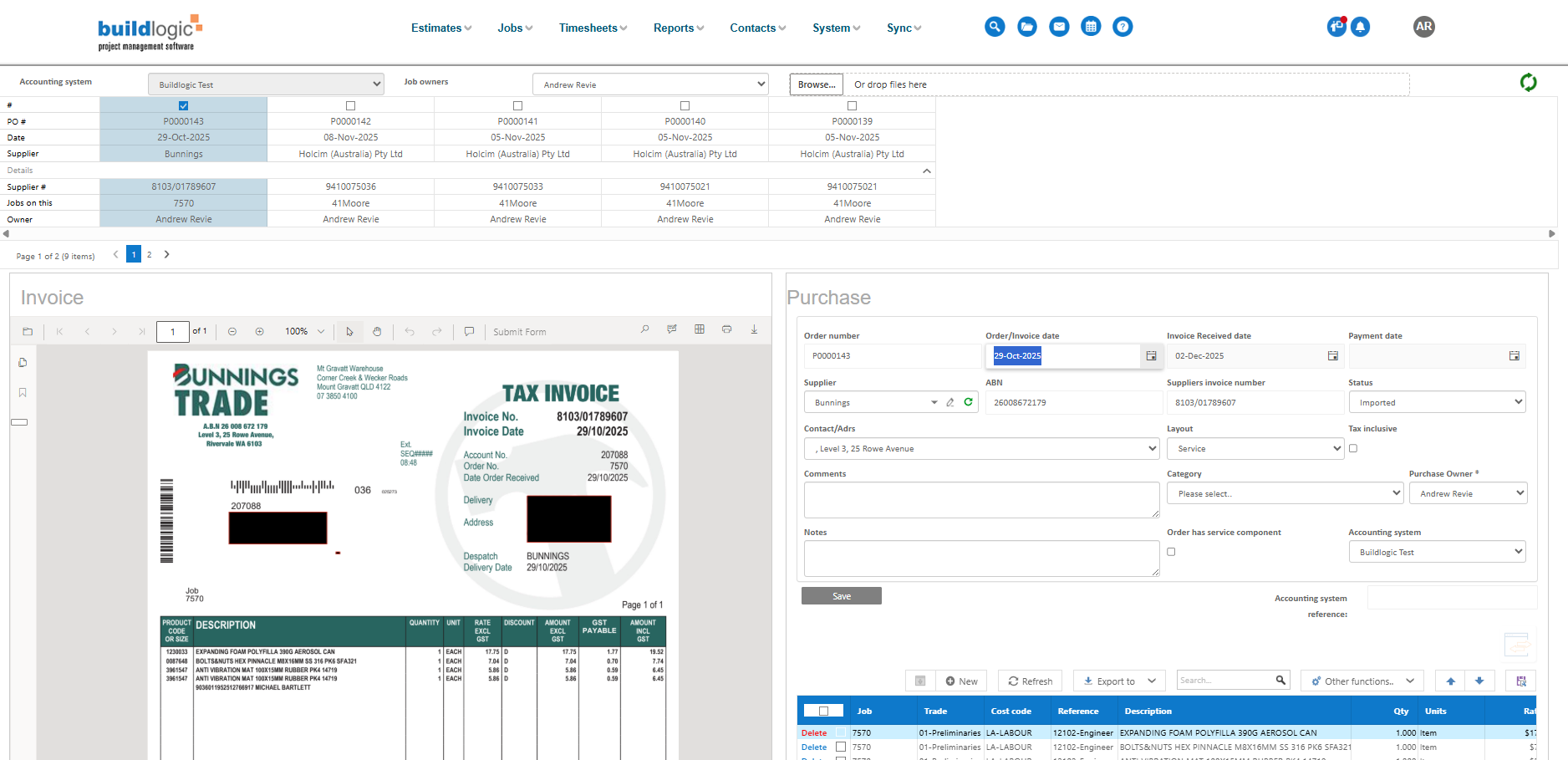Screen dimensions: 1568x760
Task: Open the System menu
Action: [836, 28]
